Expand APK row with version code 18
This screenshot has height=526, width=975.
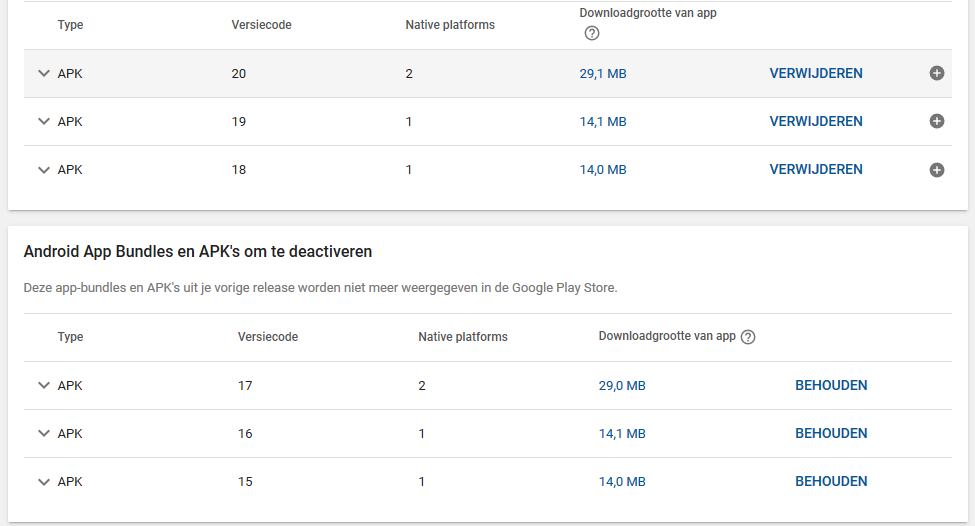pos(43,170)
